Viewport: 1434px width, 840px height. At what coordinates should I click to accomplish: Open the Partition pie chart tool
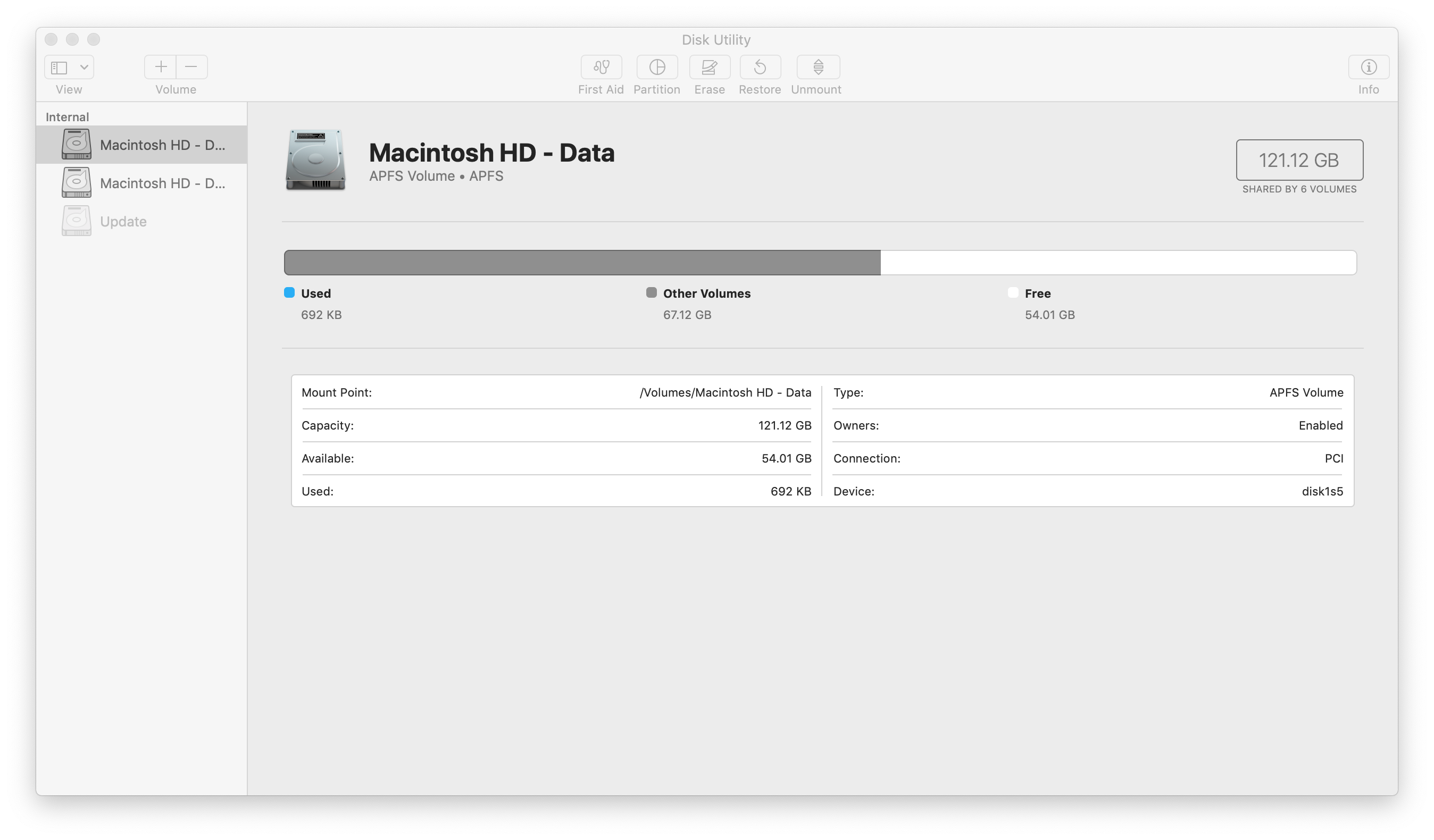pyautogui.click(x=657, y=67)
